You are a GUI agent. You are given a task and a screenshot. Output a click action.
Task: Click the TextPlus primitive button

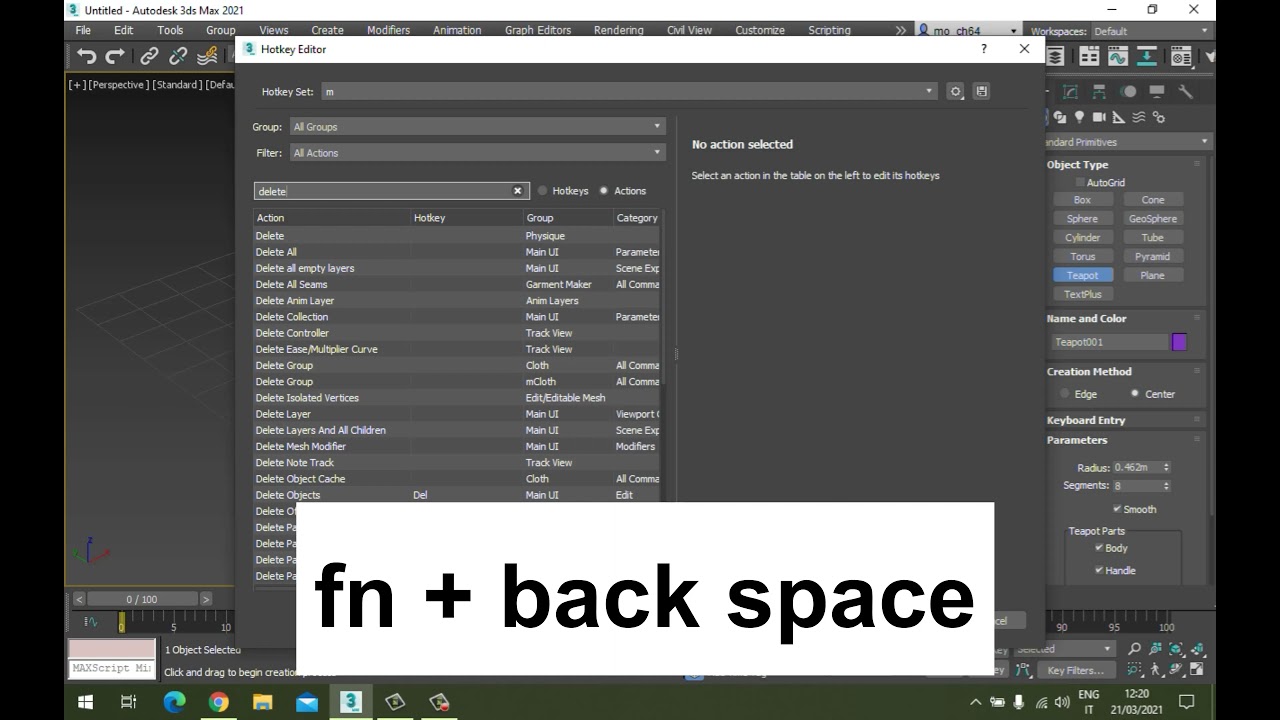[1082, 295]
